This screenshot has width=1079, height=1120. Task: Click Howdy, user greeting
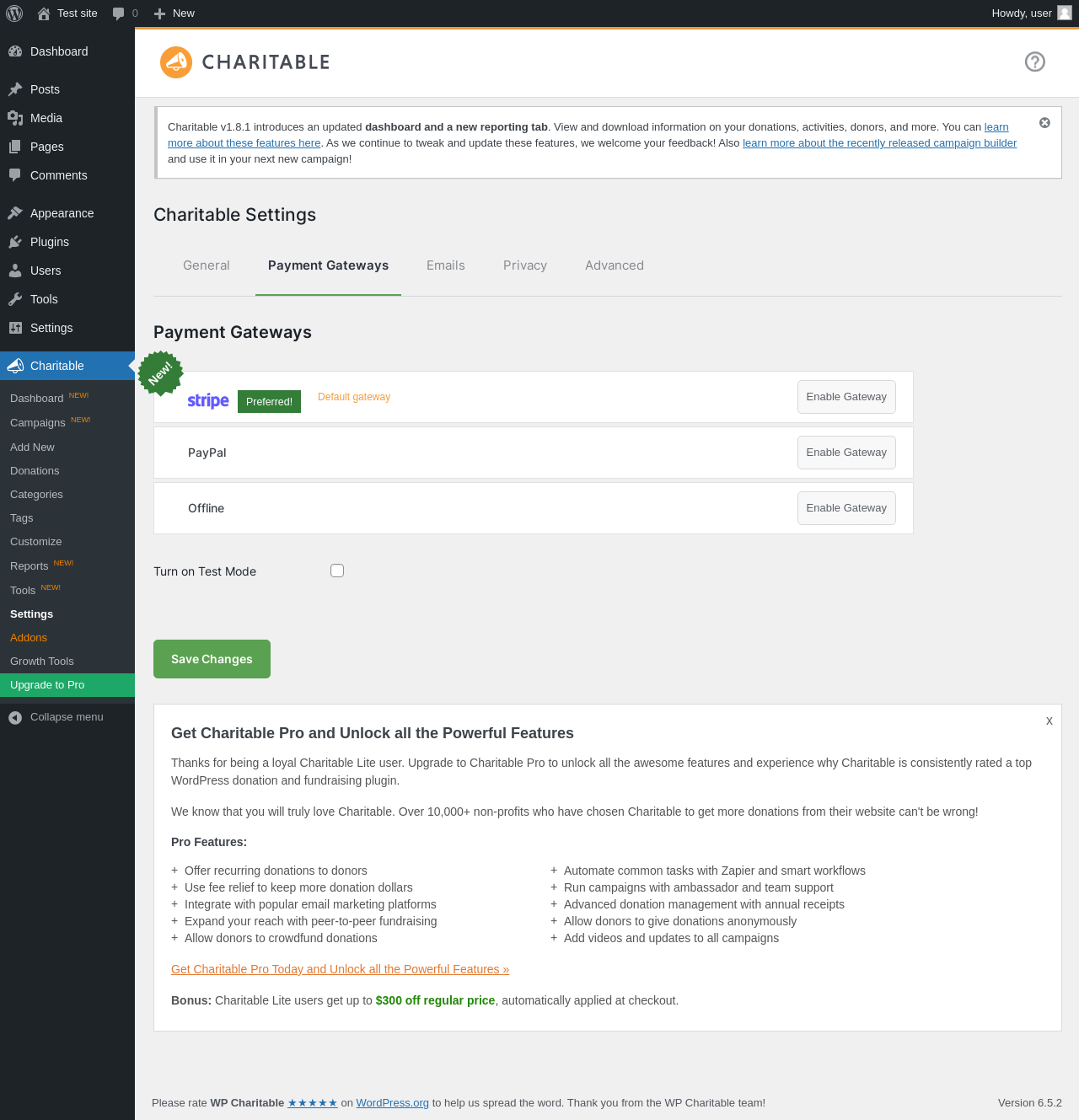(1022, 13)
